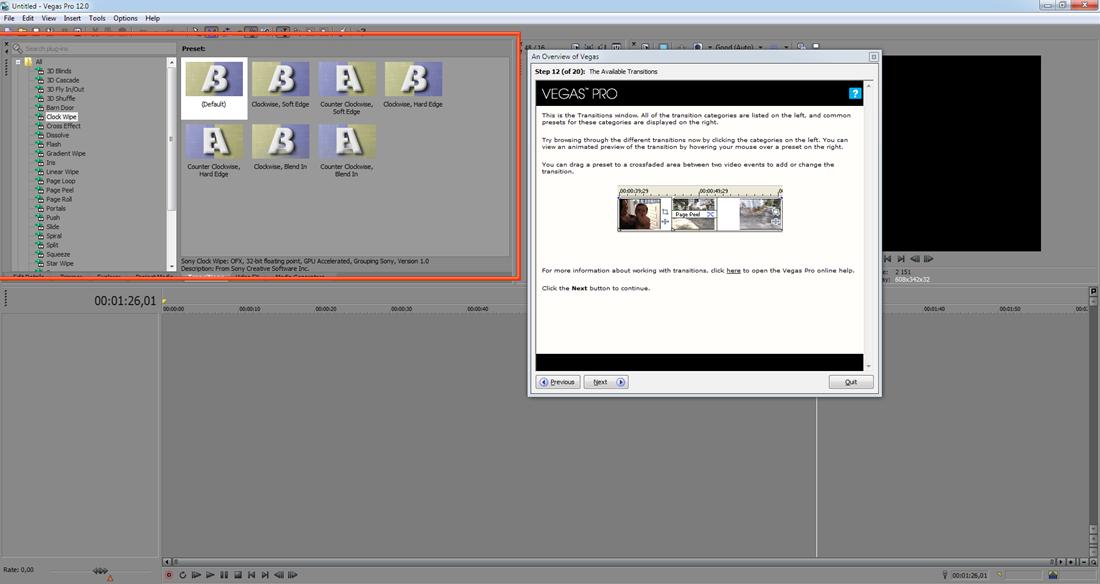Quit the Vegas overview tutorial
This screenshot has width=1100, height=584.
[851, 382]
